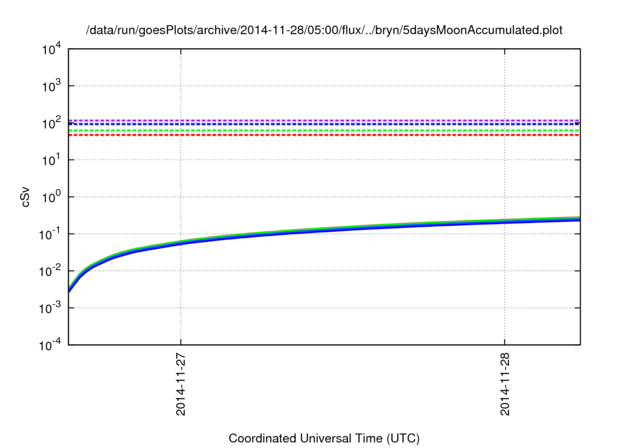
Task: Click the 10^-1 y-axis label
Action: (50, 235)
